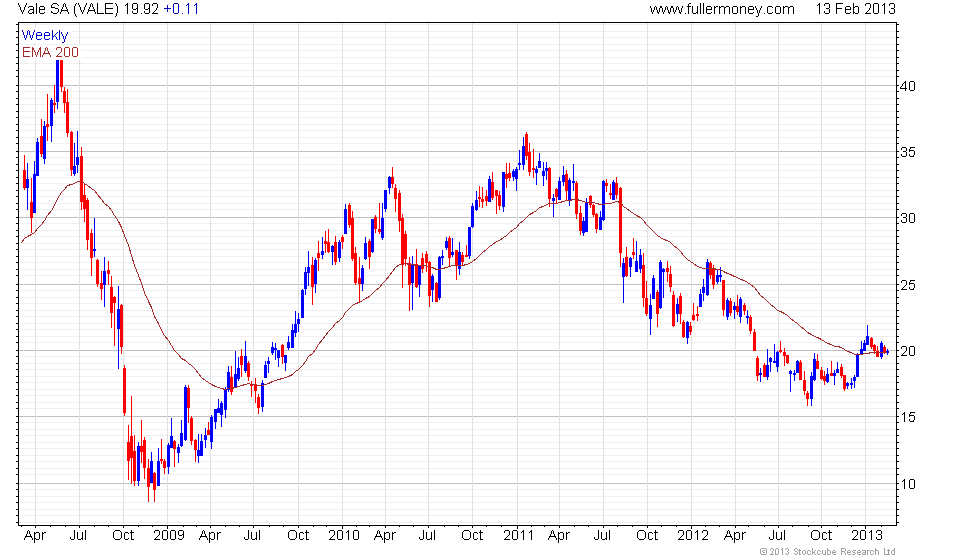Click the 2012 year label on time axis
The width and height of the screenshot is (980, 560).
coord(693,536)
